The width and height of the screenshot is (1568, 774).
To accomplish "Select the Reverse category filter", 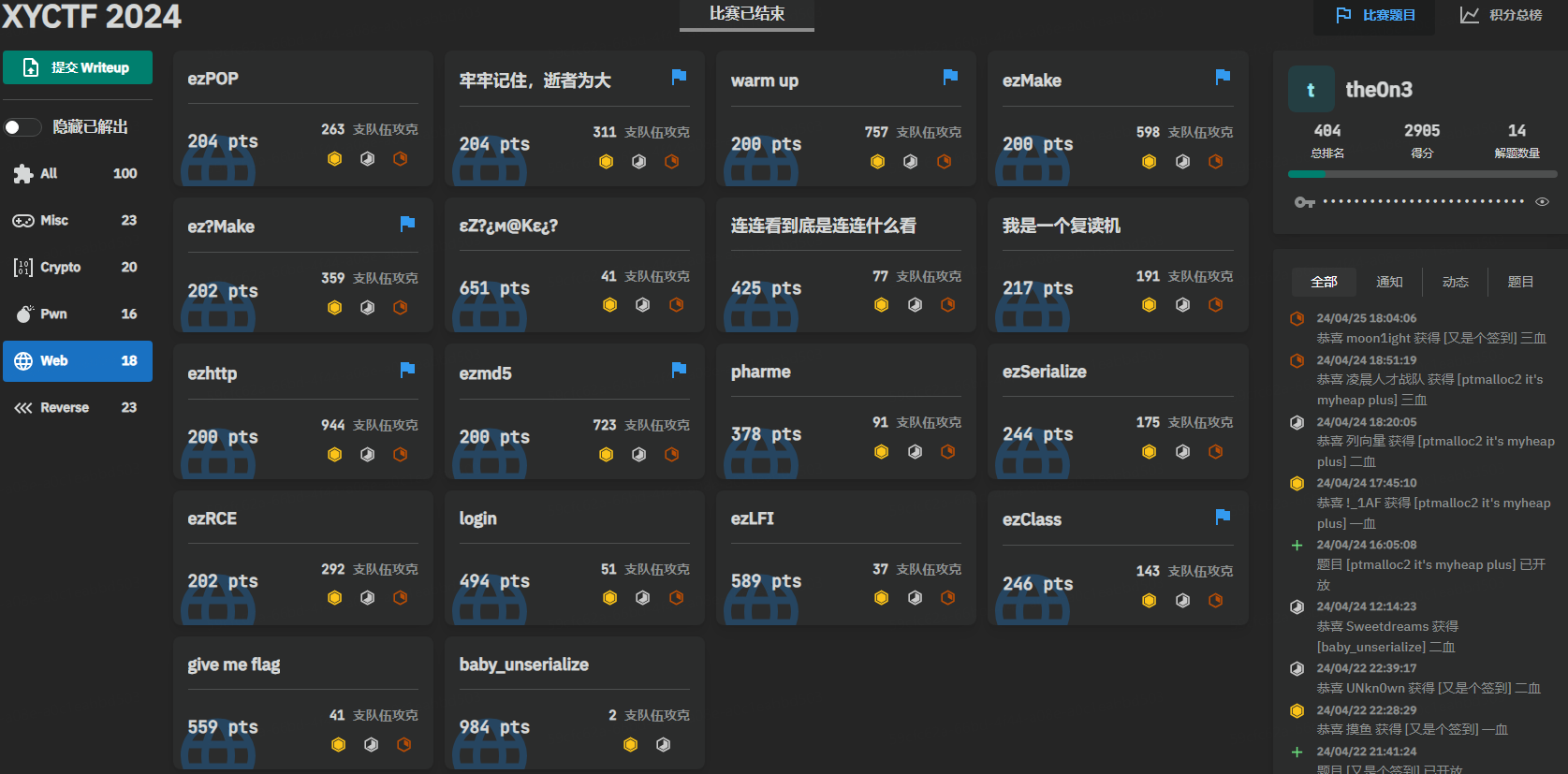I will (x=77, y=408).
